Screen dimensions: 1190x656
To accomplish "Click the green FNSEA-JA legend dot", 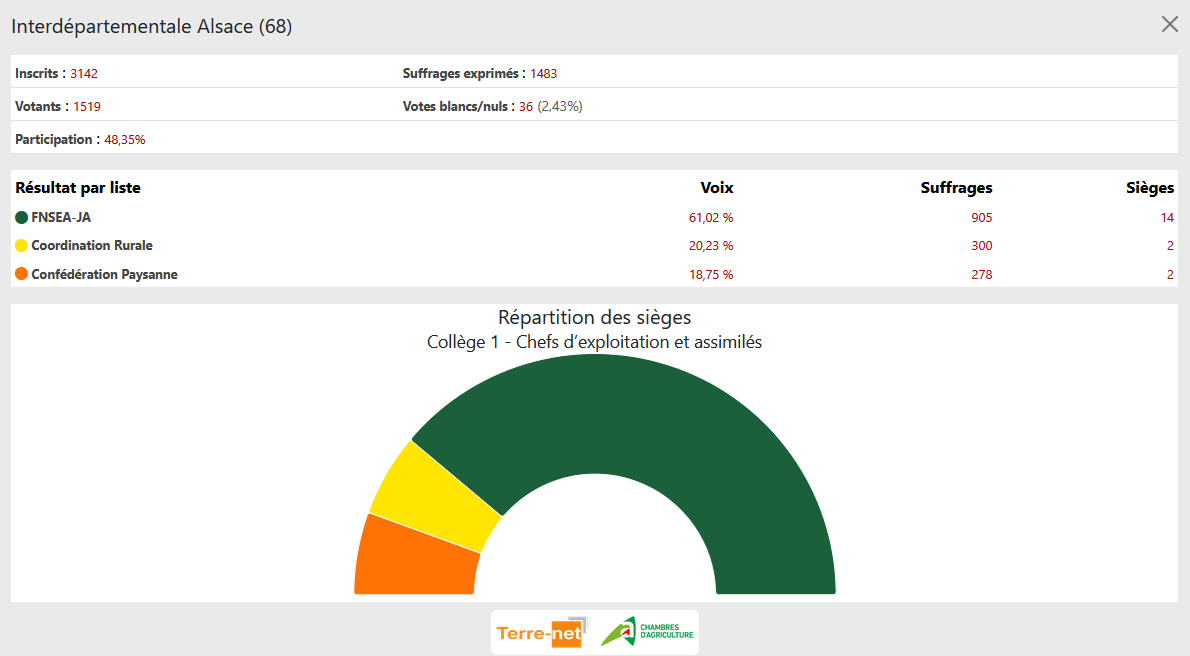I will click(22, 217).
